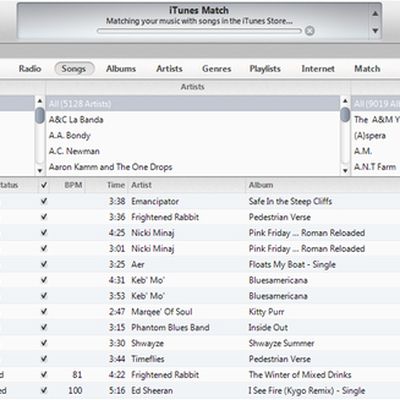Switch to the Genres tab
This screenshot has height=400, width=400.
[x=217, y=69]
